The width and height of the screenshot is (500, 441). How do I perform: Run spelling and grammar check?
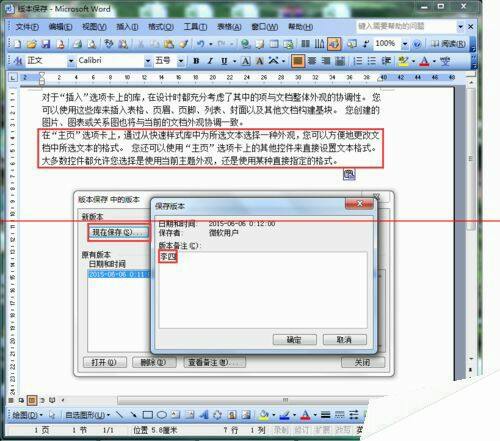click(109, 44)
